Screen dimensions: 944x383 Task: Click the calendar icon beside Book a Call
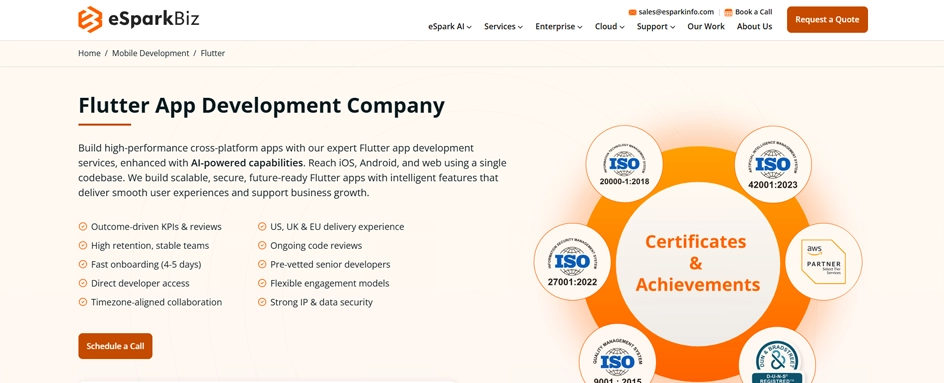[x=728, y=12]
